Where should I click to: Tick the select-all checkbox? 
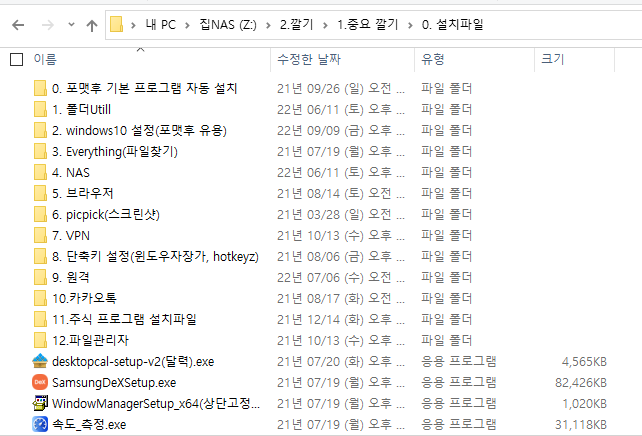click(x=16, y=59)
